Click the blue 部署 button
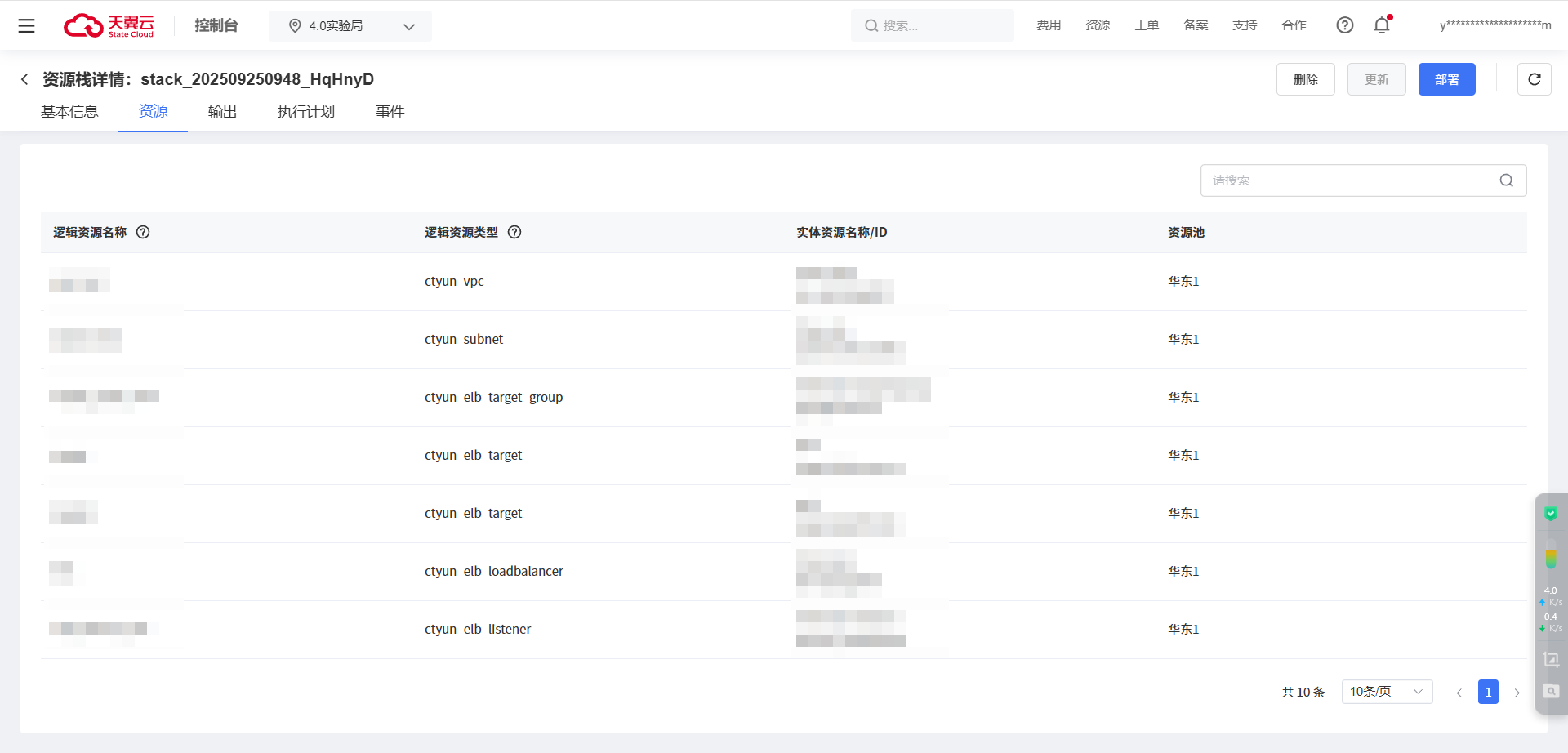Viewport: 1568px width, 753px height. pos(1446,79)
